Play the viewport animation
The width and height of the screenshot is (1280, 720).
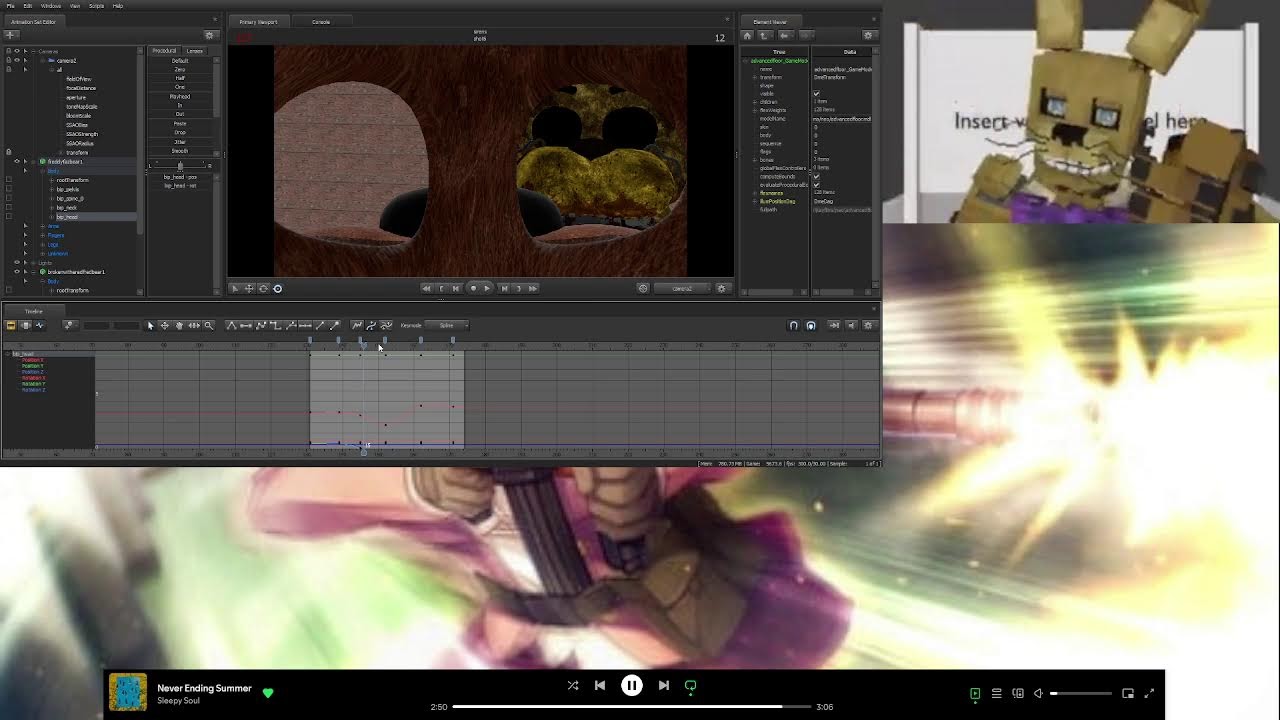click(x=487, y=288)
